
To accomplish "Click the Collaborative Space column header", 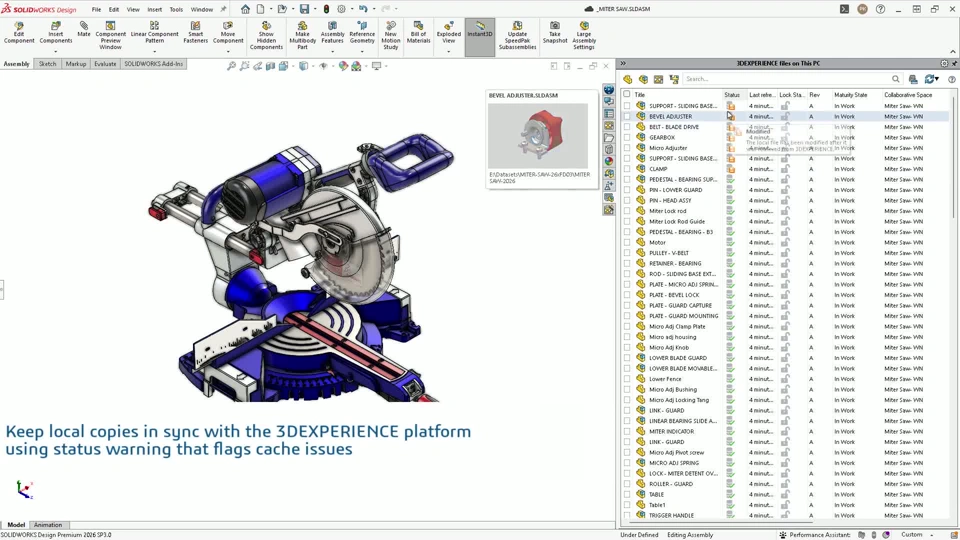I will [908, 95].
